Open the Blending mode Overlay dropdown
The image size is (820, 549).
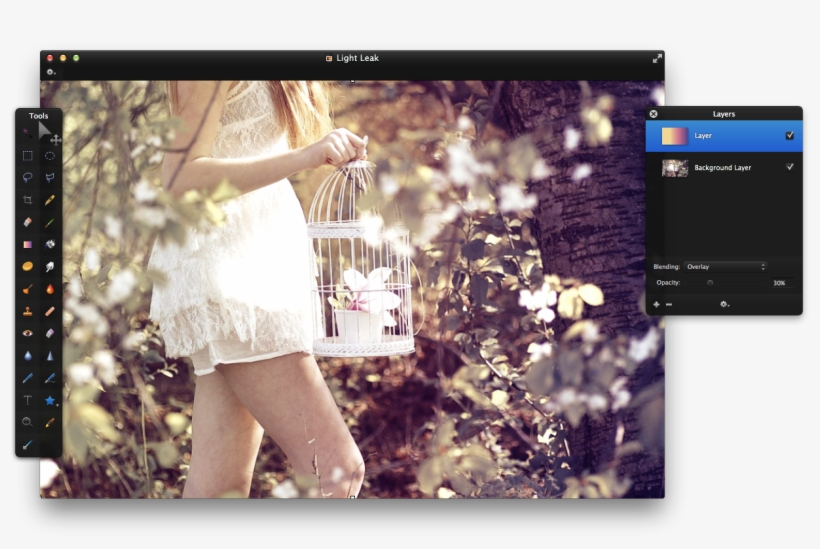(726, 267)
